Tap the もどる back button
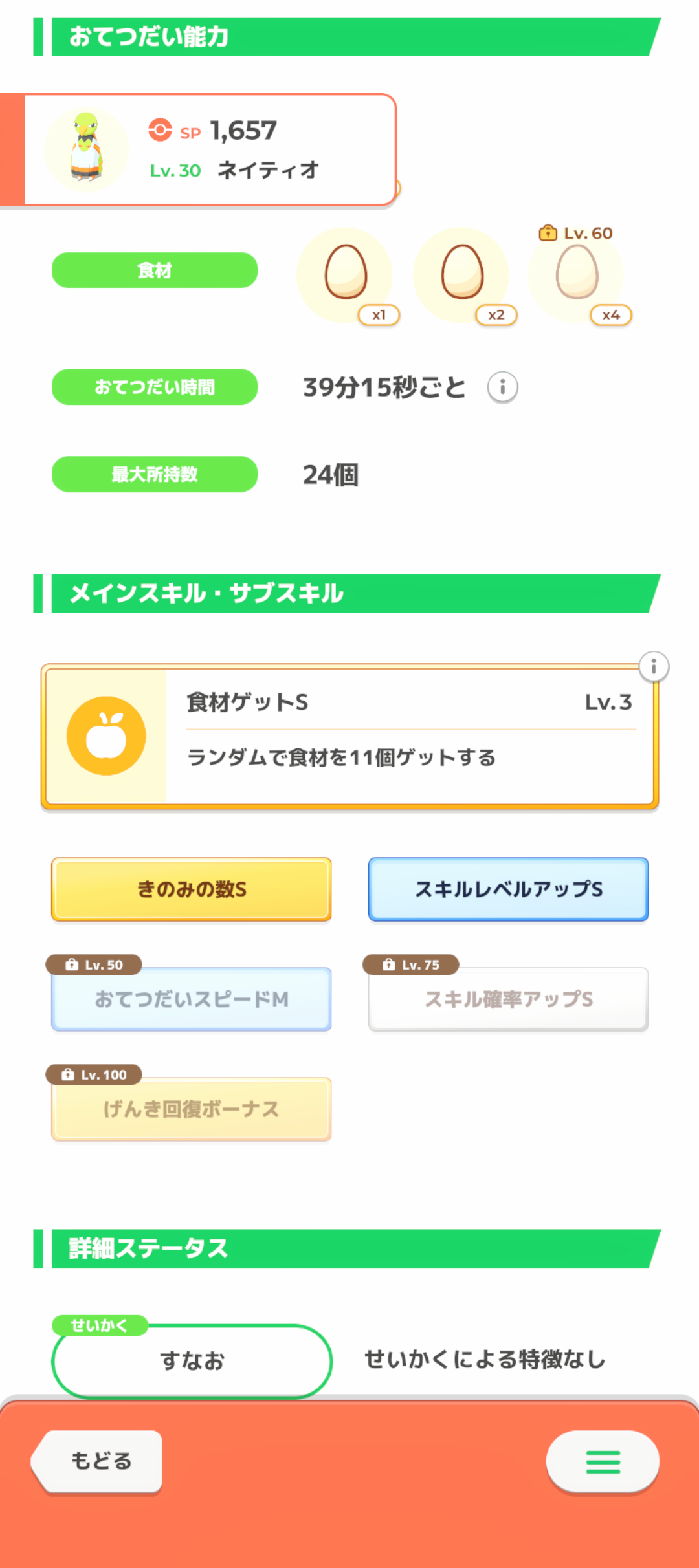 click(100, 1462)
